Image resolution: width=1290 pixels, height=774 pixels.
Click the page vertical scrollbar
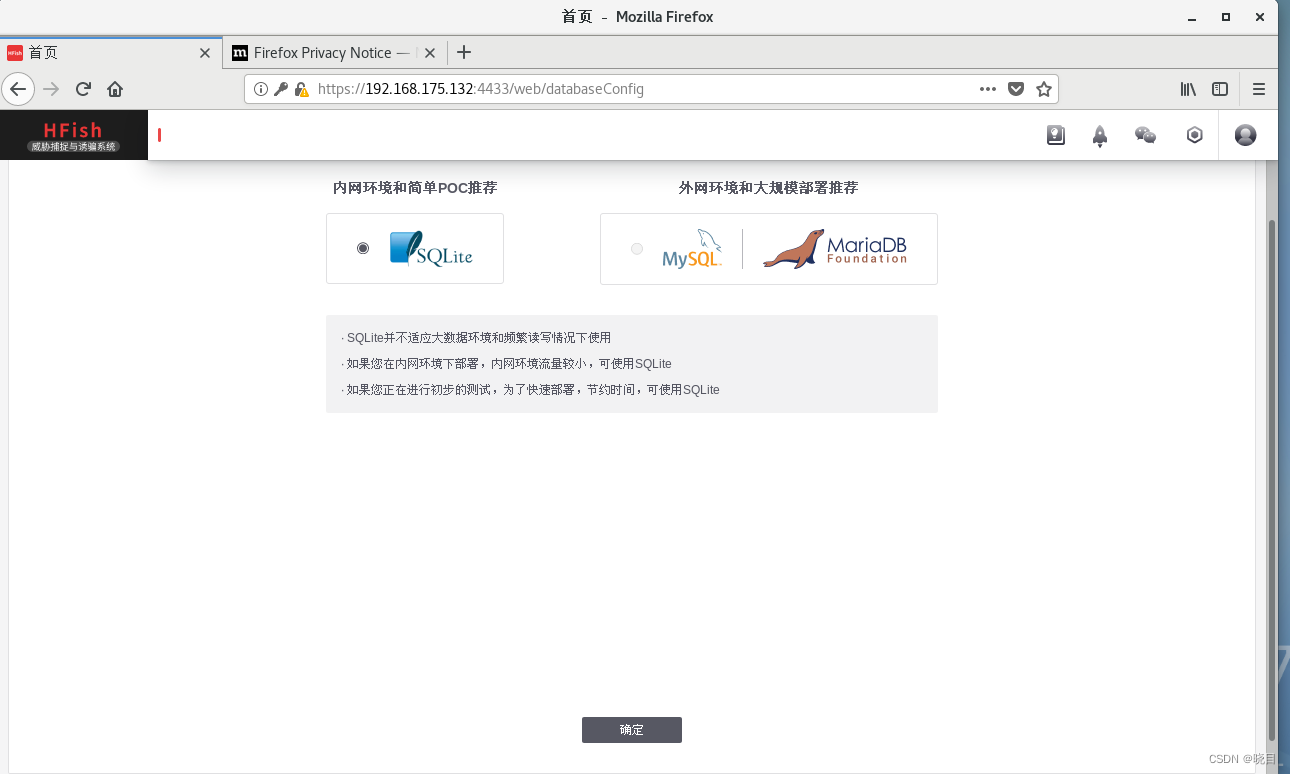[x=1272, y=479]
